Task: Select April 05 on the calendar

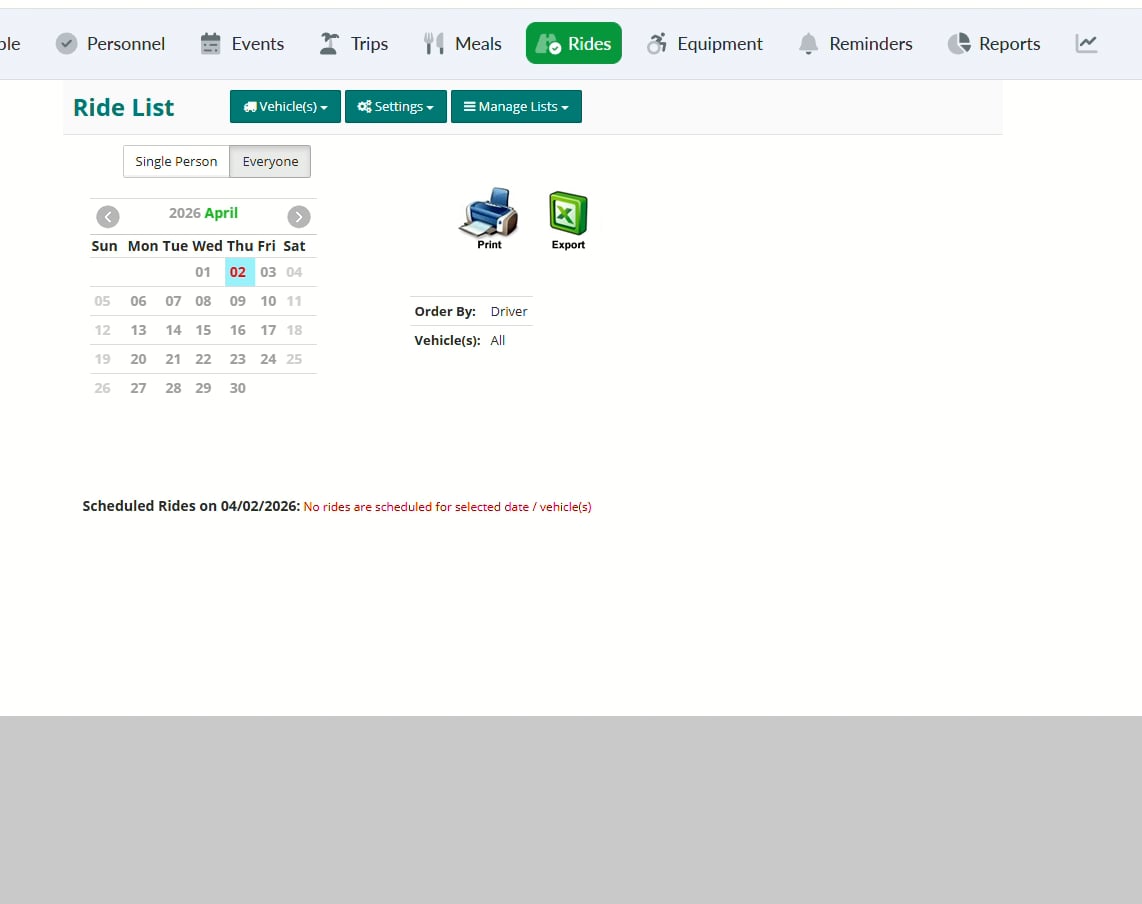Action: point(103,302)
